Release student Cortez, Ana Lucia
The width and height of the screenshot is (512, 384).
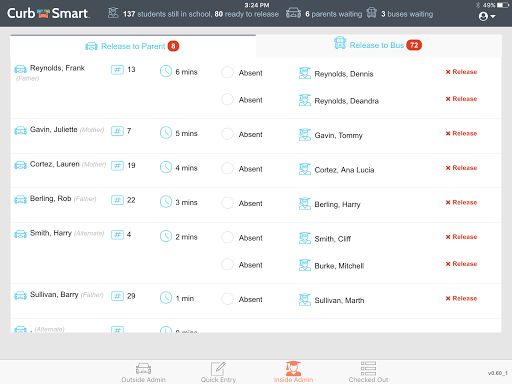click(x=461, y=168)
